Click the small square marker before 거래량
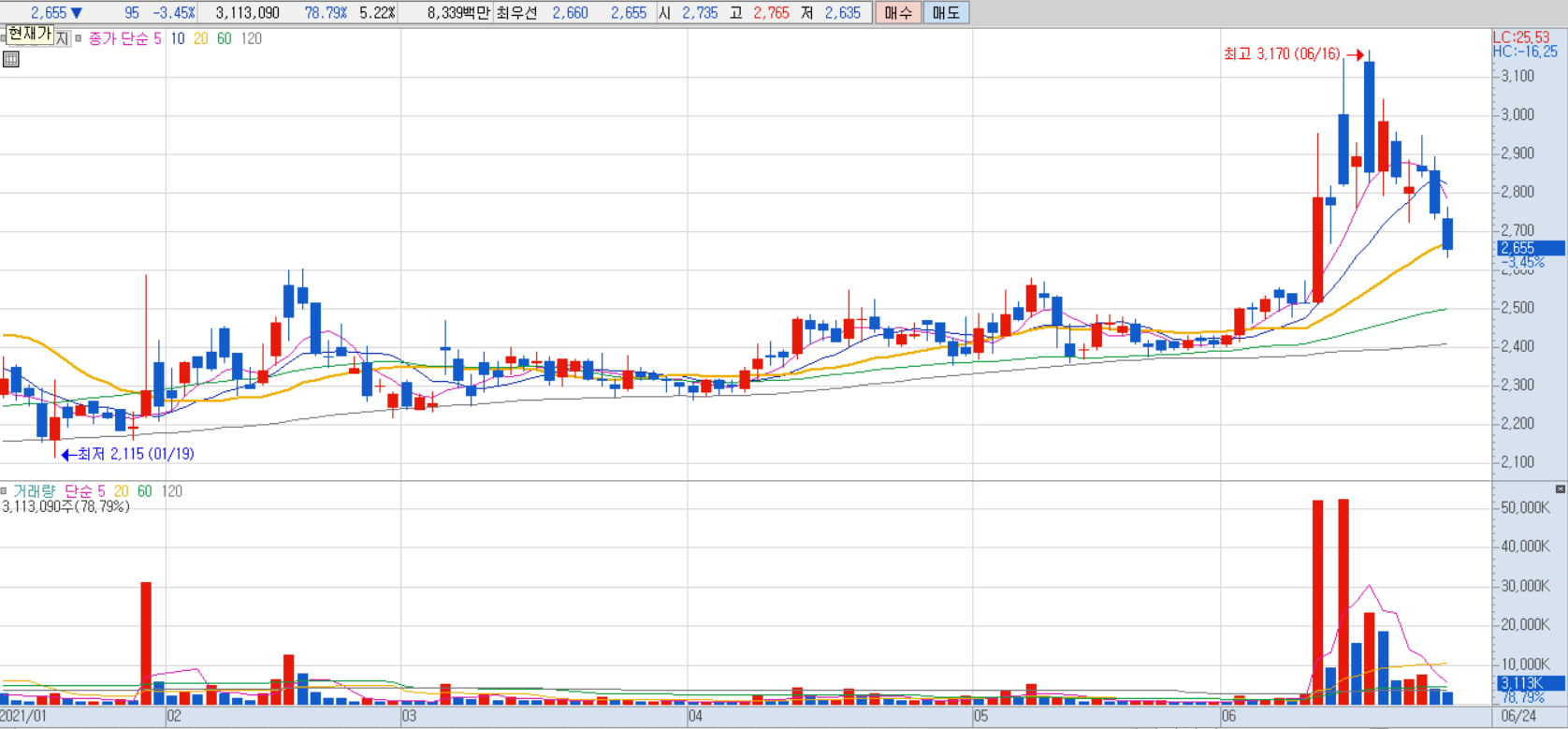This screenshot has width=1568, height=729. 4,491
